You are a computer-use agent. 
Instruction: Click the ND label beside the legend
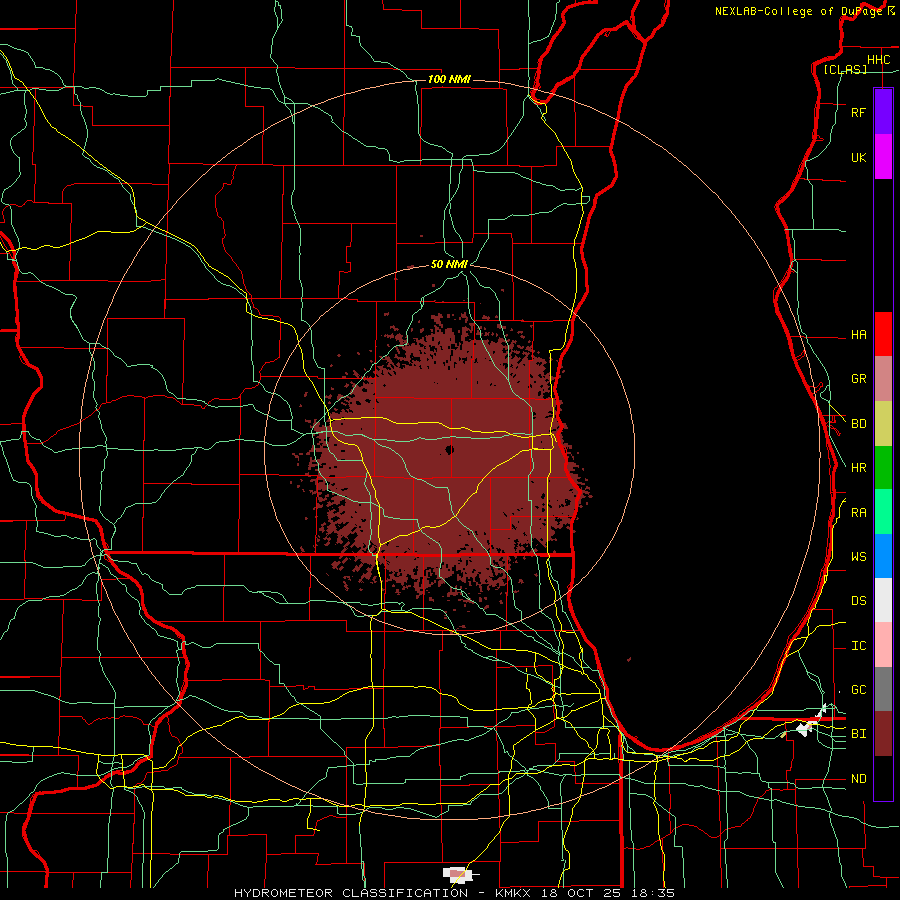pyautogui.click(x=858, y=779)
